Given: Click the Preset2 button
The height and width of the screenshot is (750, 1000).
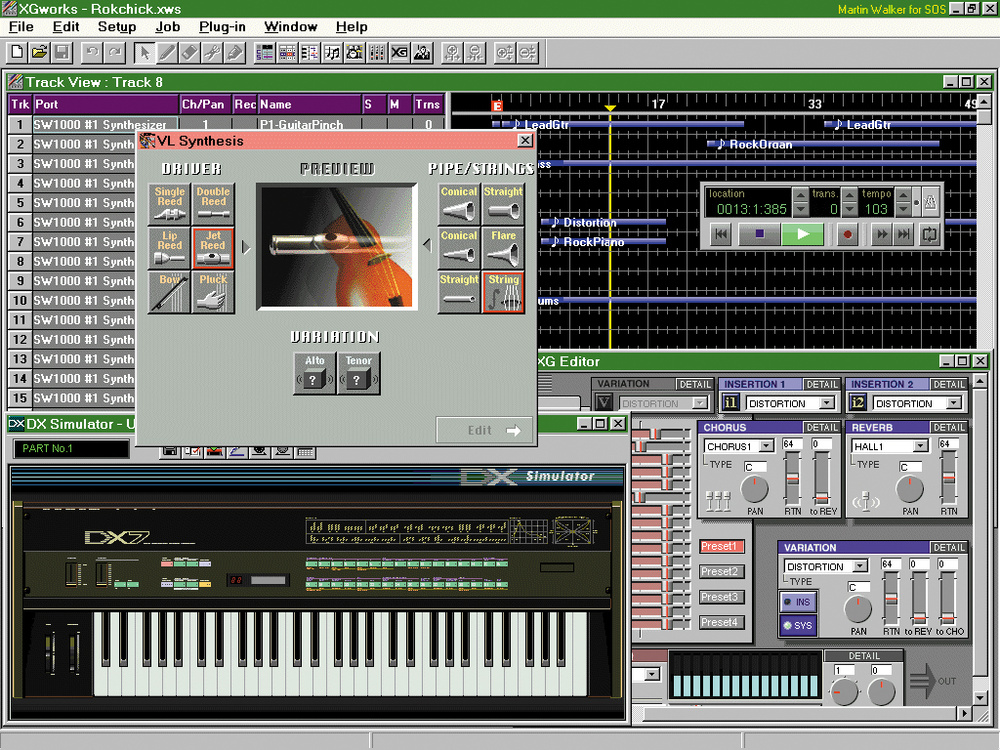Looking at the screenshot, I should (x=720, y=572).
